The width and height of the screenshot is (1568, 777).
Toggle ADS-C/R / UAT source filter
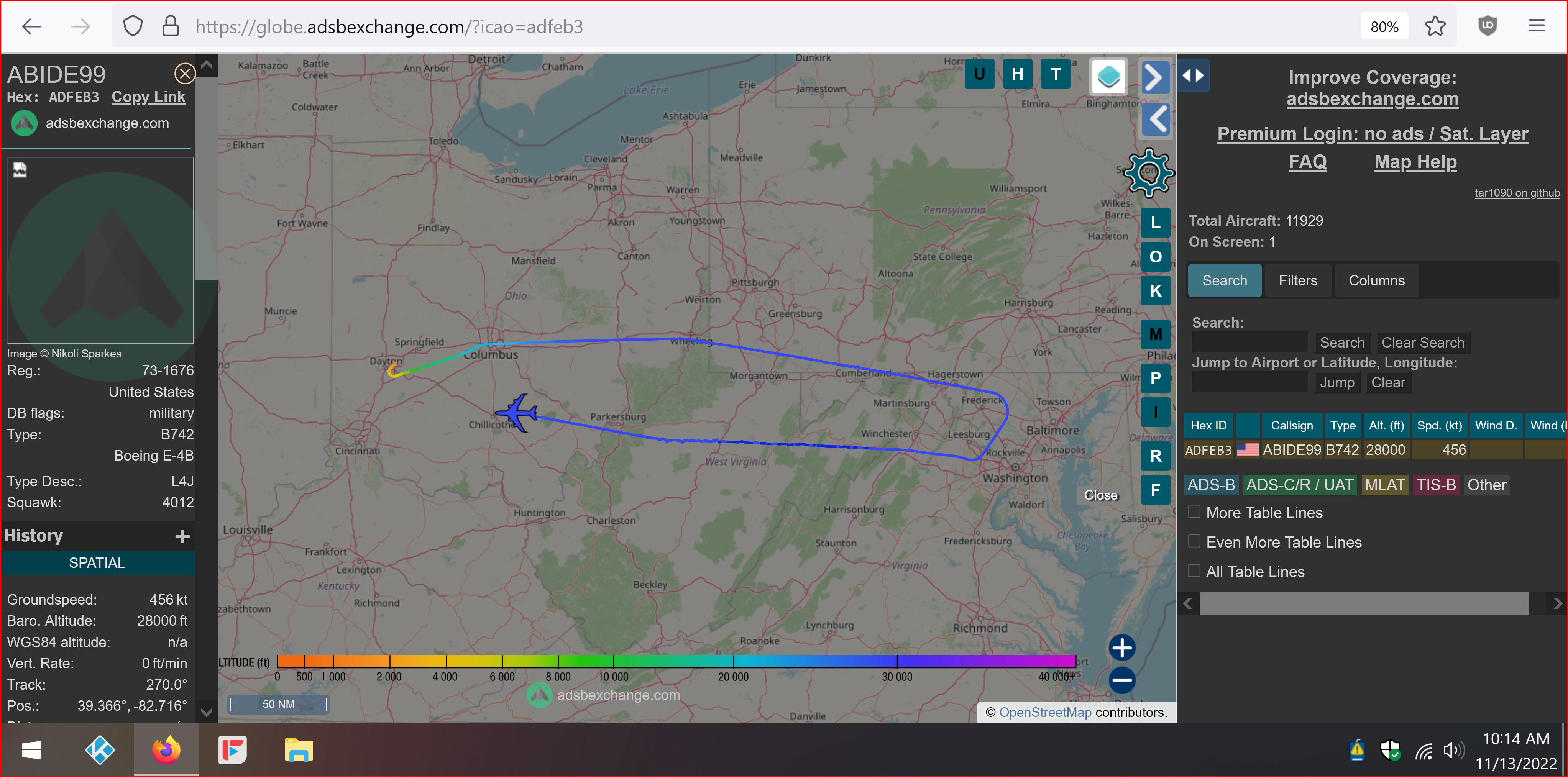[x=1300, y=485]
